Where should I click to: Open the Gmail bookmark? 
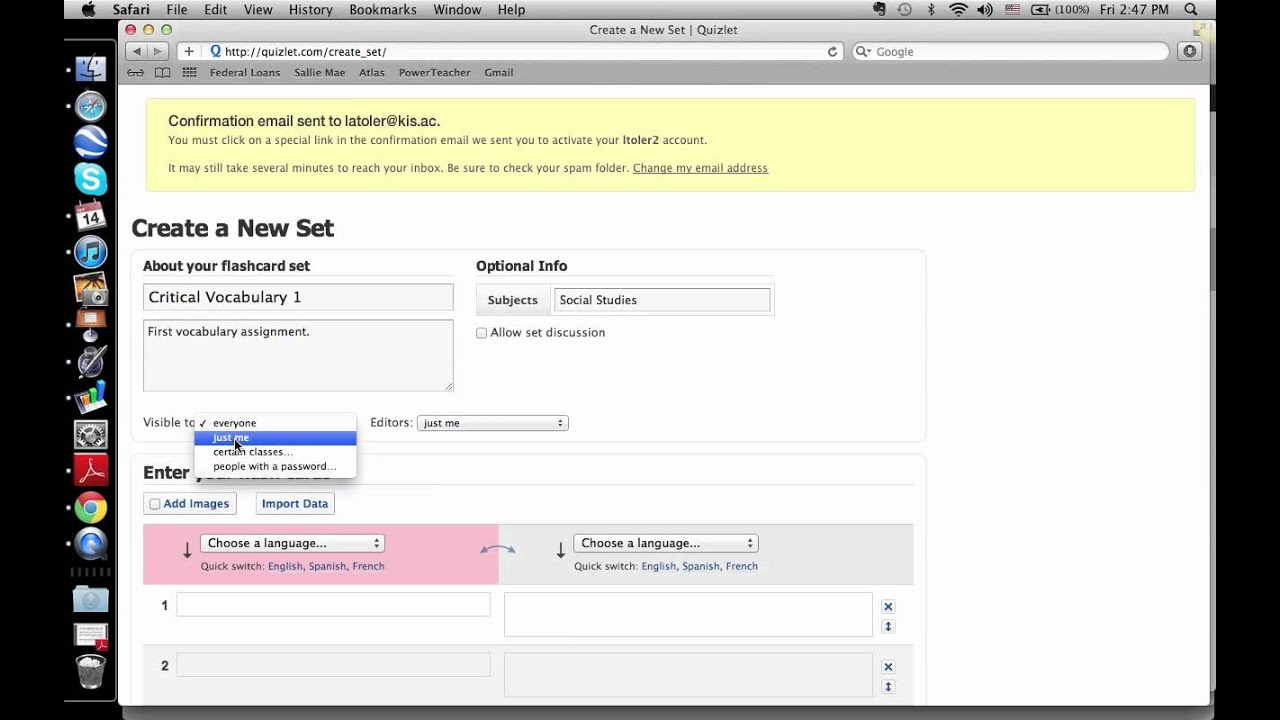pyautogui.click(x=498, y=72)
